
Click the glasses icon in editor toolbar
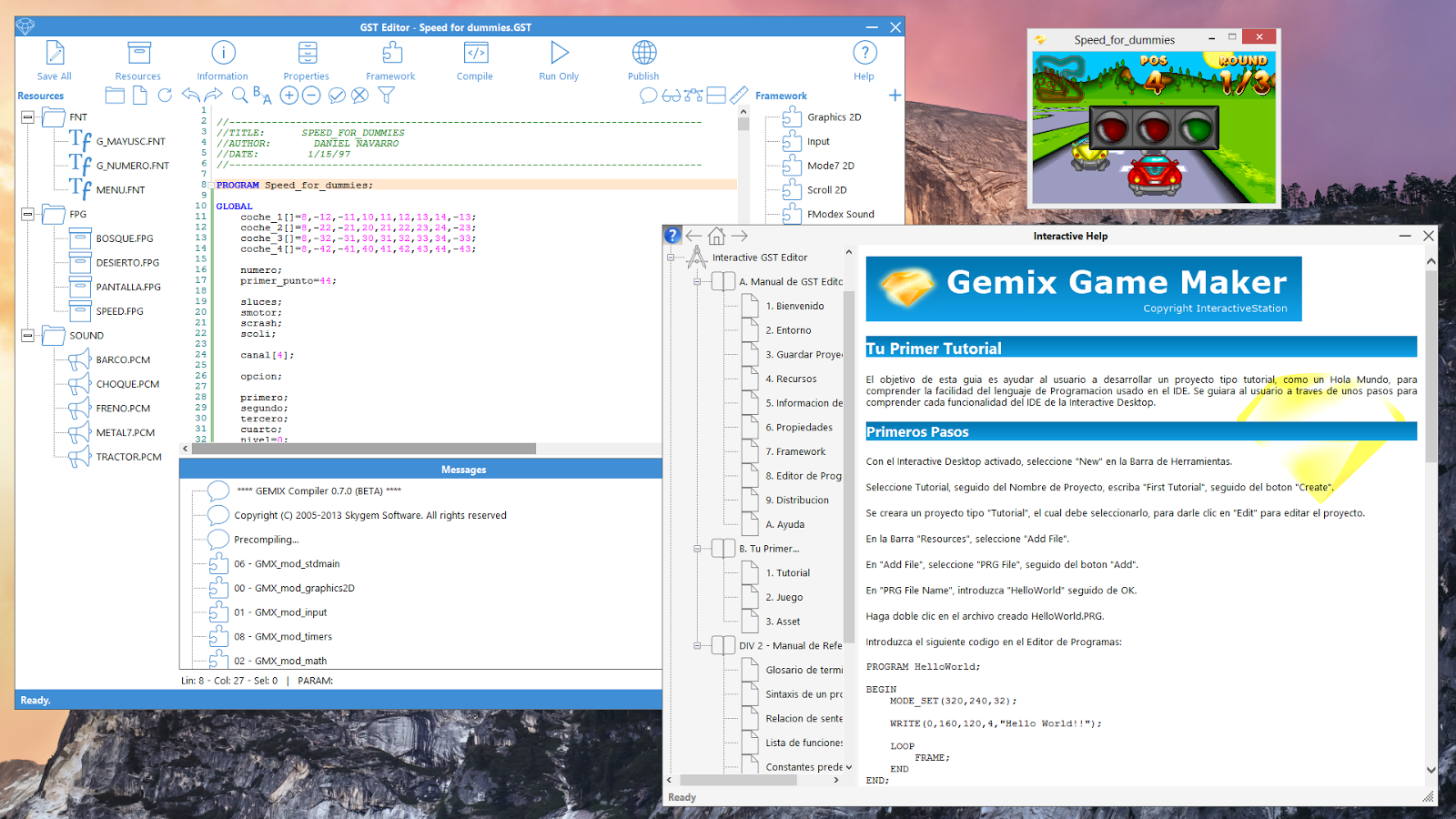click(x=672, y=95)
